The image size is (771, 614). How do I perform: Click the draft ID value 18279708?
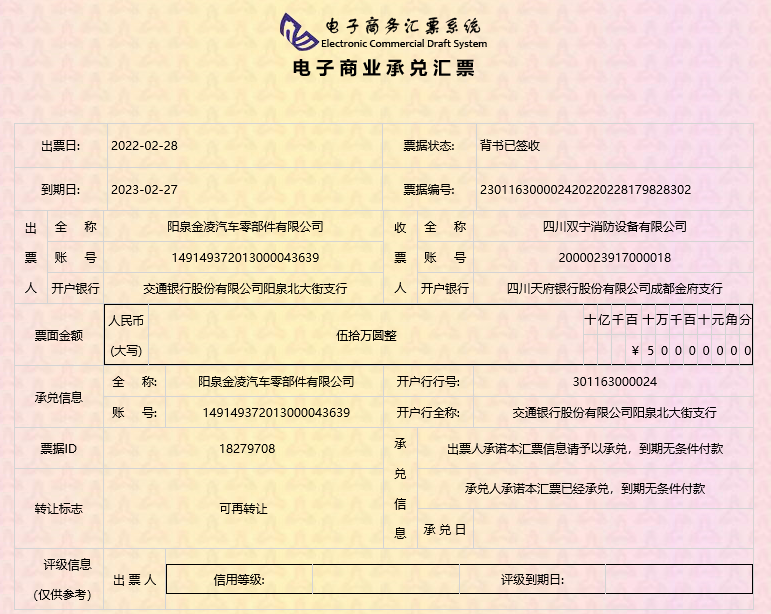pyautogui.click(x=246, y=449)
